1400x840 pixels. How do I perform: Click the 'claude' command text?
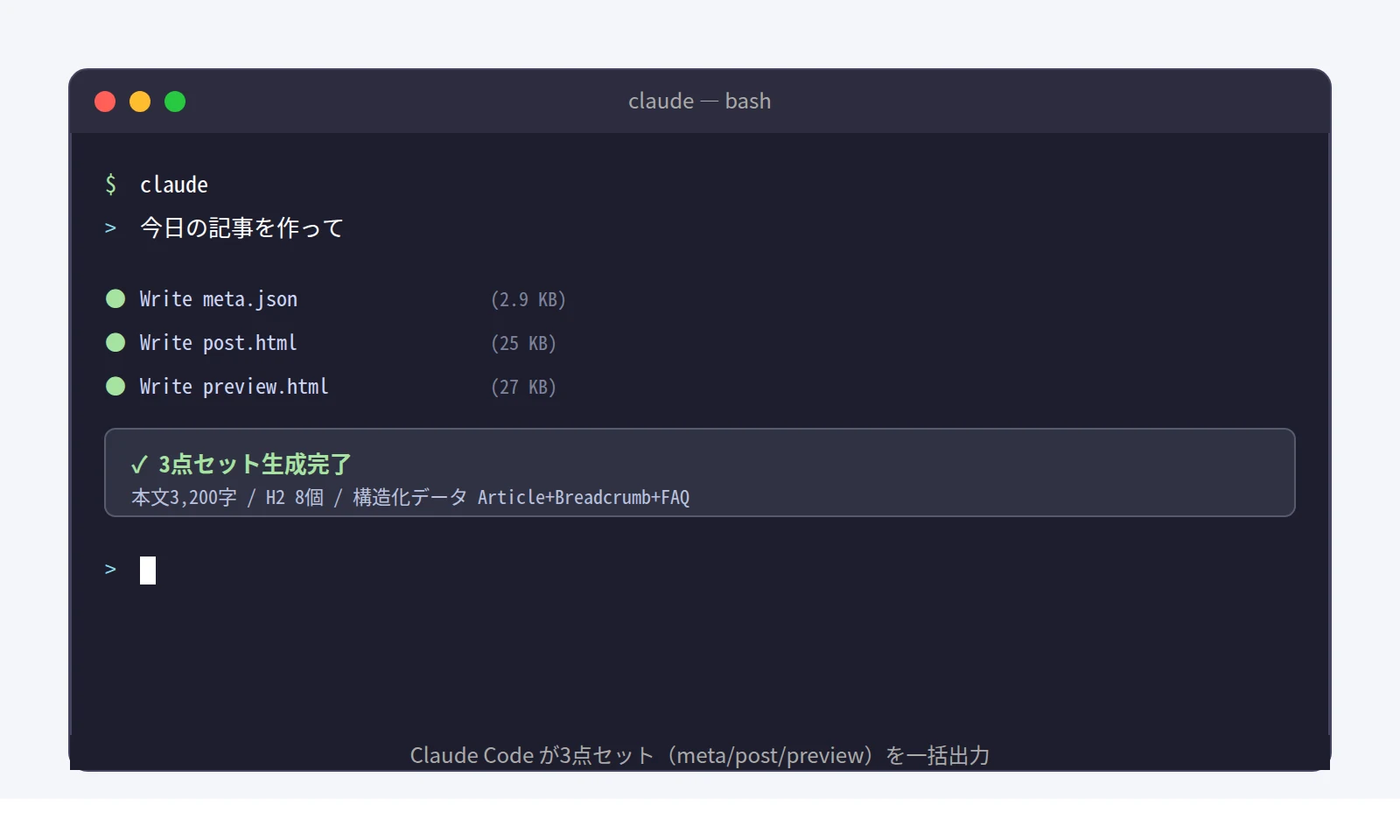coord(174,185)
